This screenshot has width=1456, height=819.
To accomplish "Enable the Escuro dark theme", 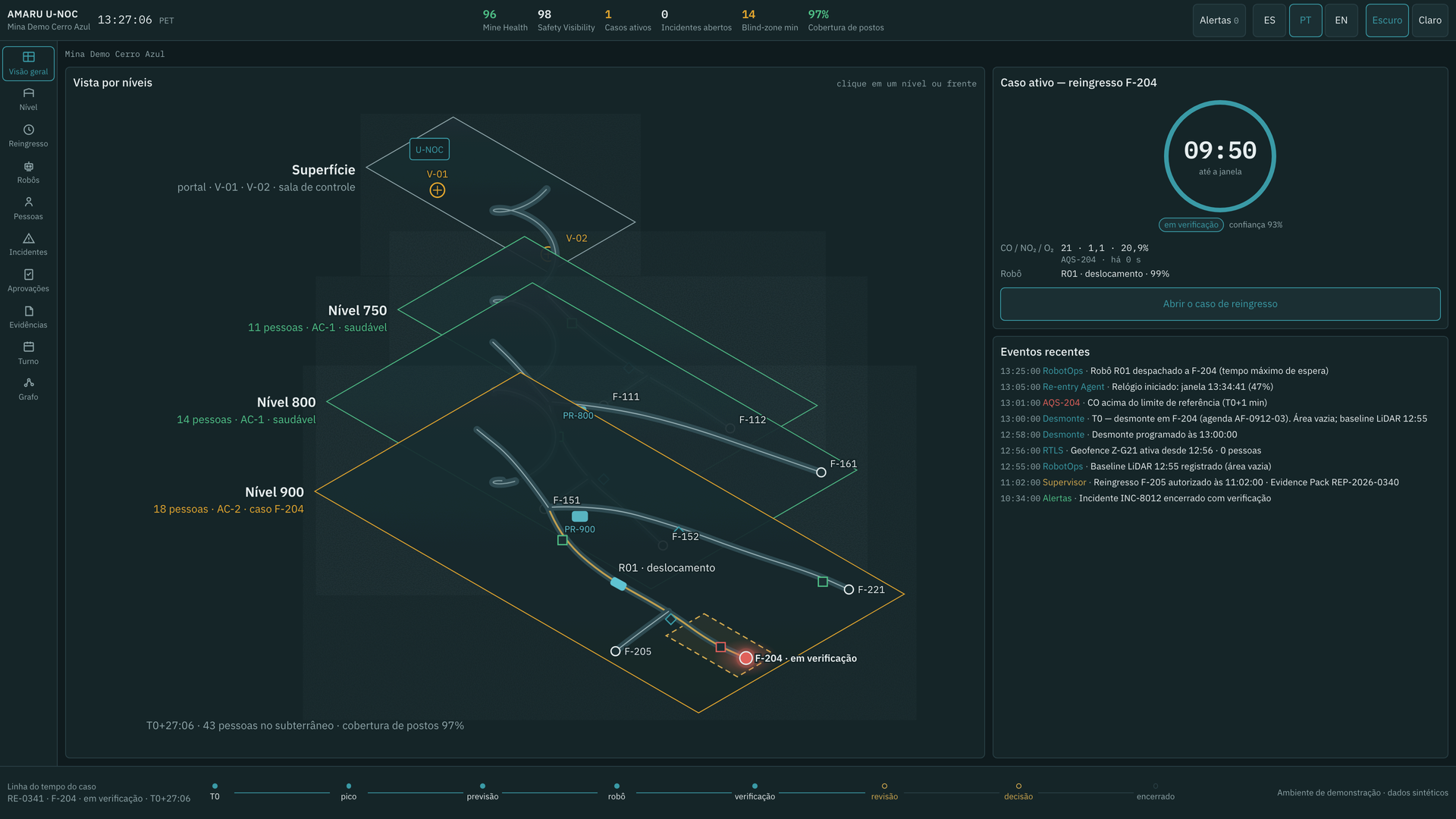I will 1387,20.
